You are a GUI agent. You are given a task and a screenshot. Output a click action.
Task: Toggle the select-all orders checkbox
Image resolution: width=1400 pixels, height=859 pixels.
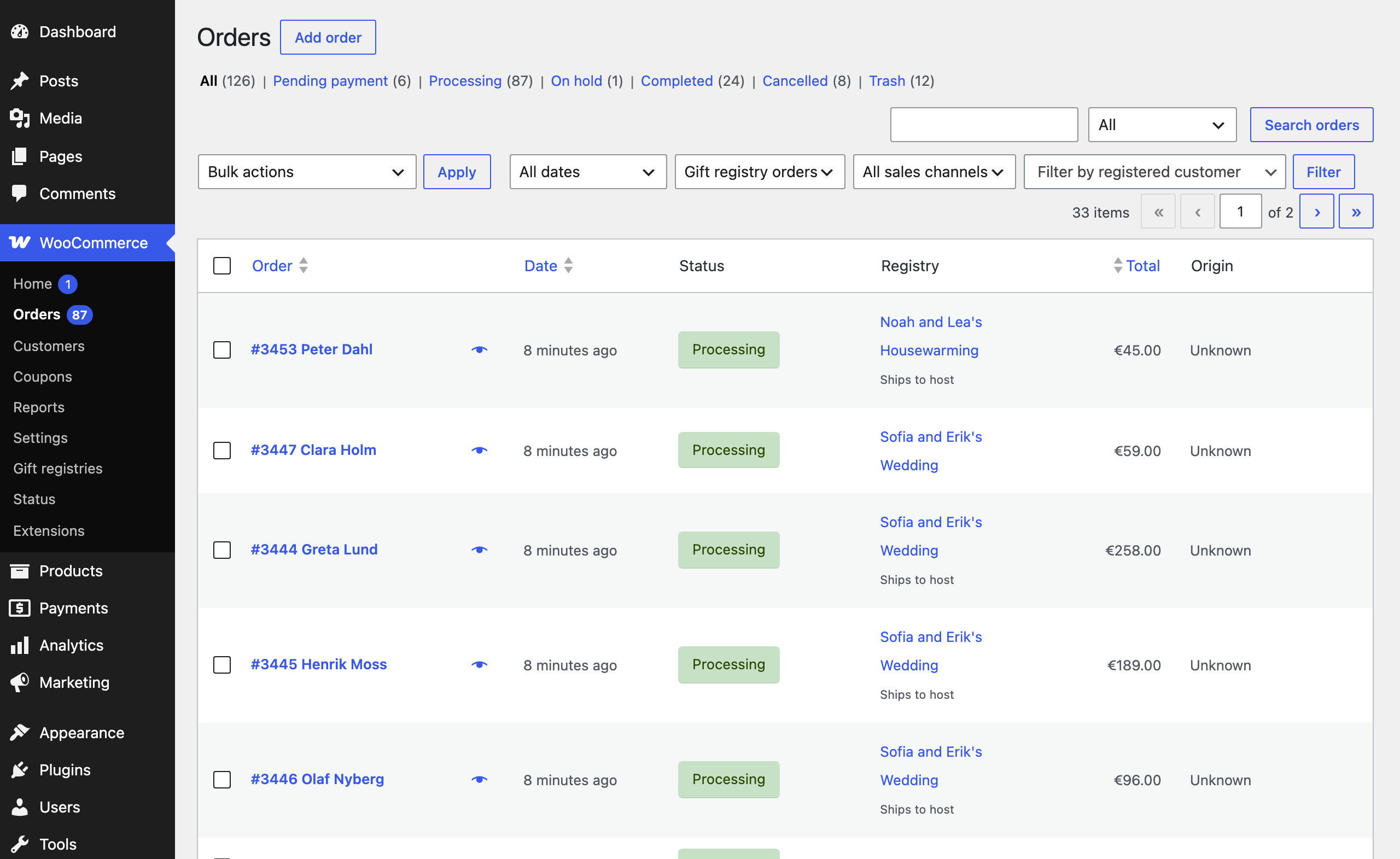coord(222,266)
